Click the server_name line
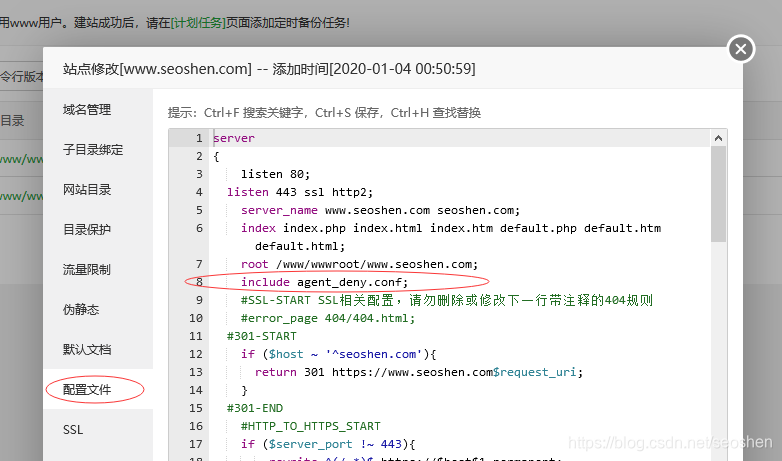Screen dimensions: 782x461 click(x=380, y=210)
